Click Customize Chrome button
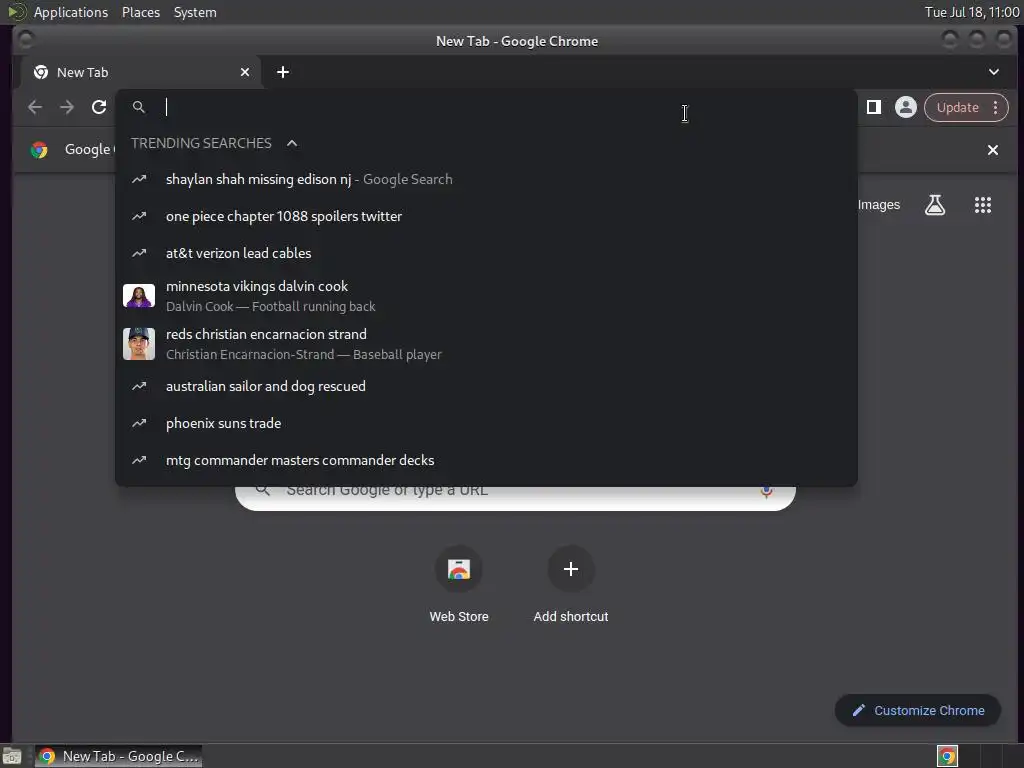The image size is (1024, 768). click(918, 711)
